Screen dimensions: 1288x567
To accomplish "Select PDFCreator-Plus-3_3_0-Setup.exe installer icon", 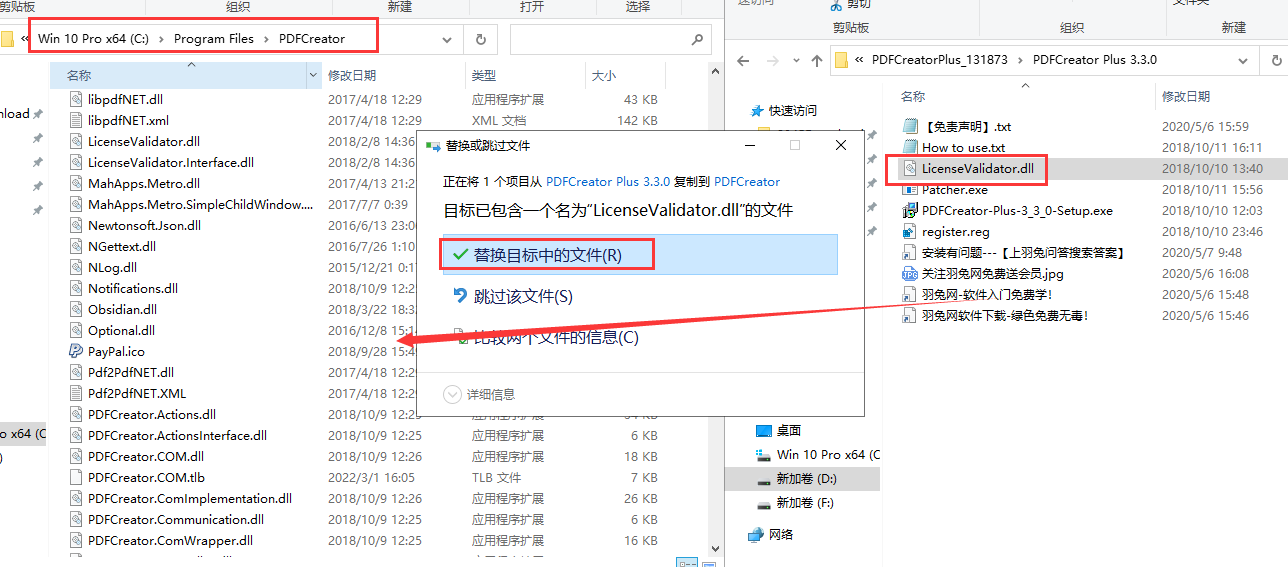I will [x=910, y=211].
